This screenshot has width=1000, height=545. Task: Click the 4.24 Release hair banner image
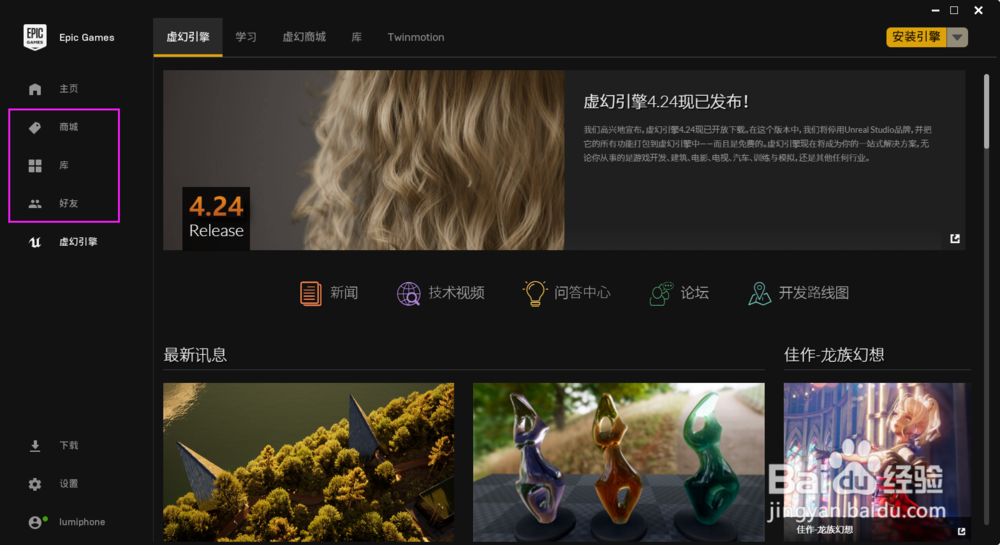tap(364, 160)
